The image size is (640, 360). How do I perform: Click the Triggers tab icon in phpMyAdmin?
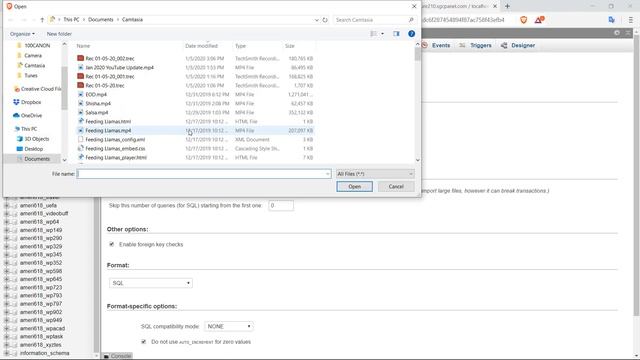[x=462, y=45]
